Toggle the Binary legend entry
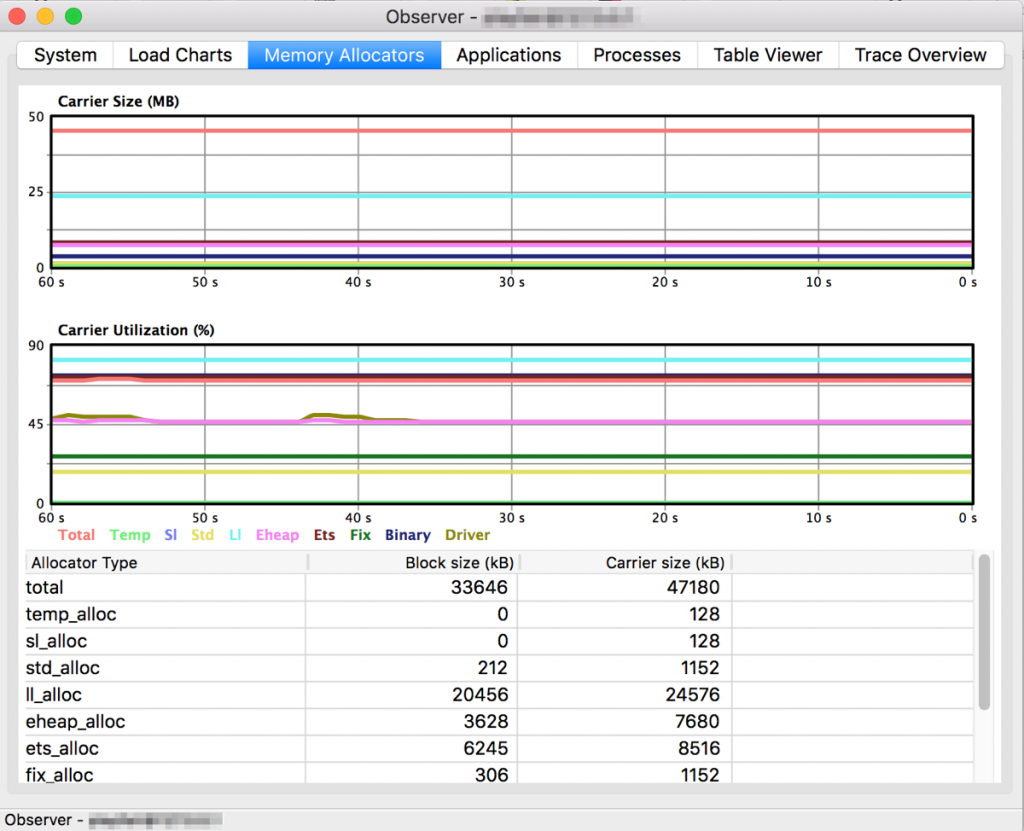 (x=407, y=535)
